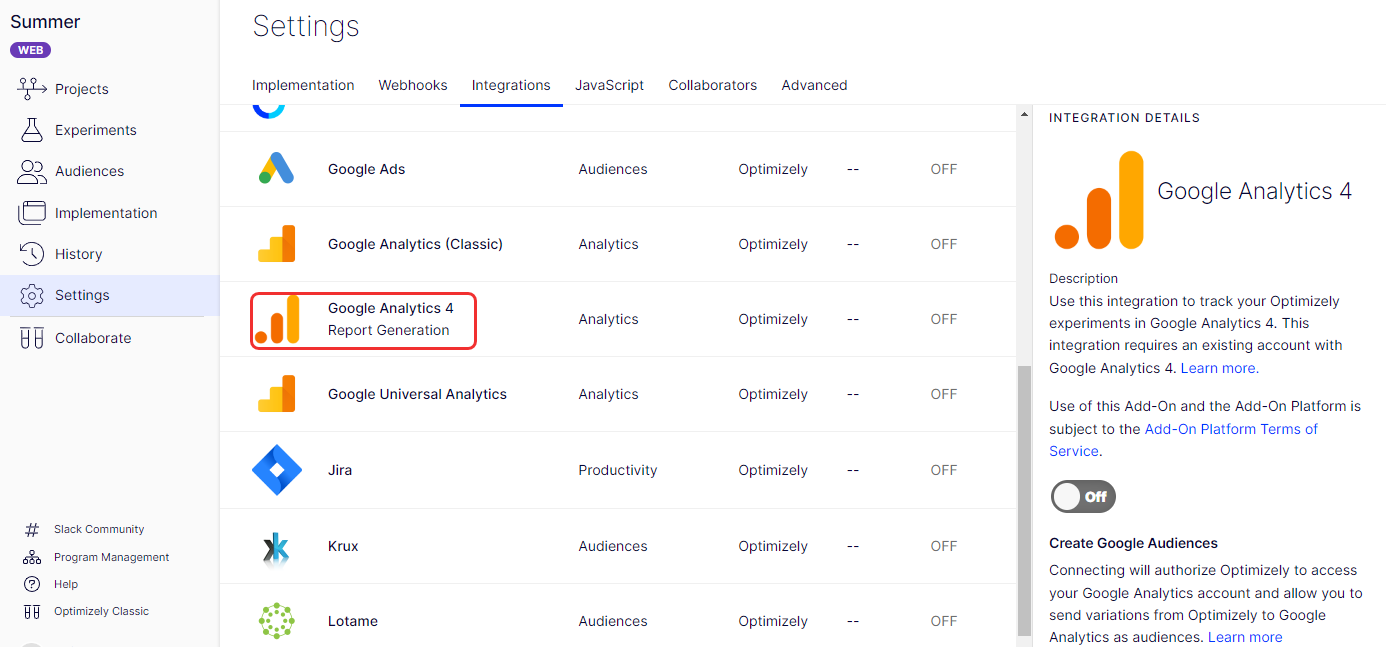Click the Program Management hierarchy icon
Screen dimensions: 1386x647
[32, 557]
